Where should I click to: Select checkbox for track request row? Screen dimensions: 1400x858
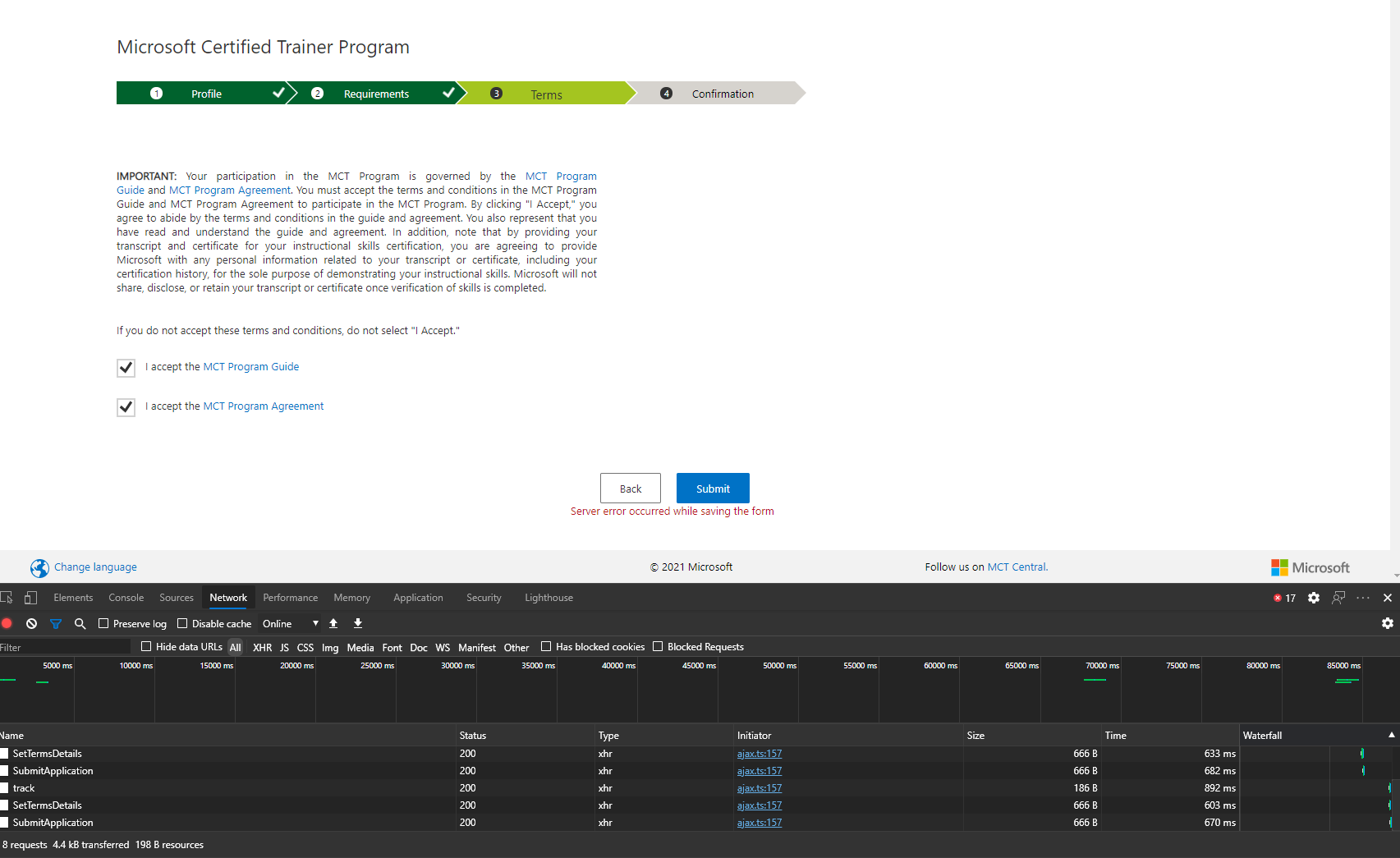coord(4,788)
